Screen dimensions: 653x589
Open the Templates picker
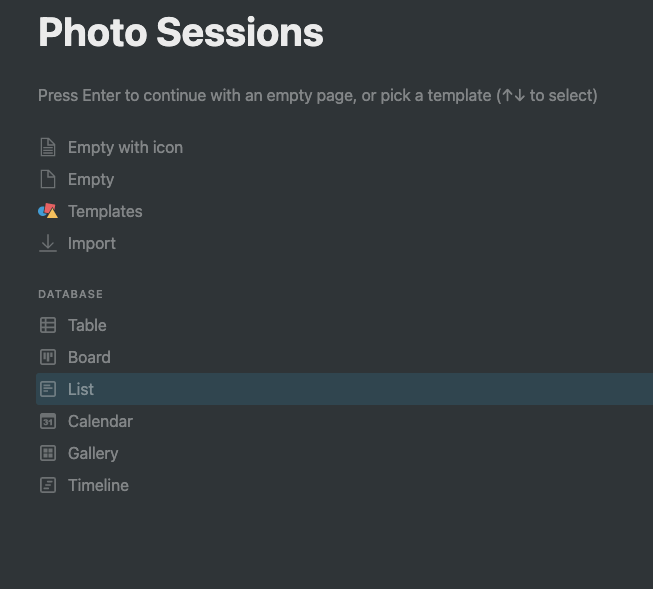(105, 211)
